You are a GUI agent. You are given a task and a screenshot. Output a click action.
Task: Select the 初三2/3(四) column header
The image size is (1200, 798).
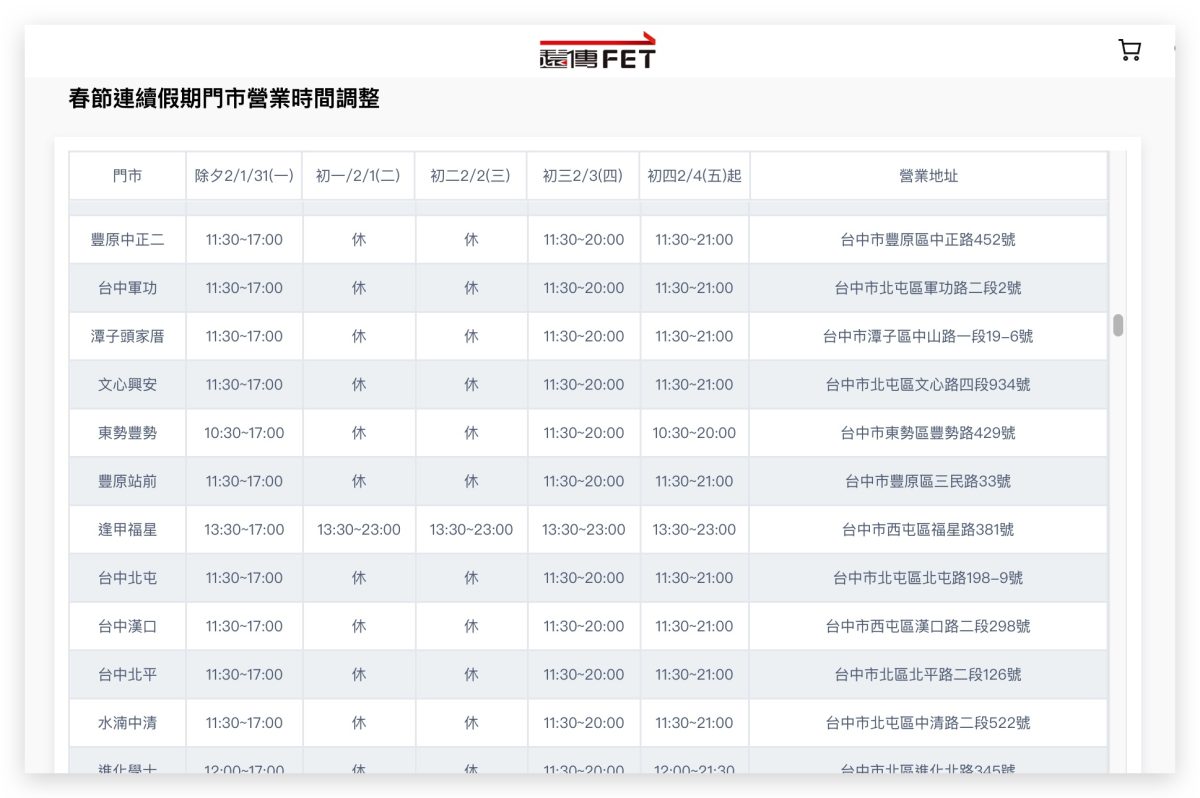(583, 176)
